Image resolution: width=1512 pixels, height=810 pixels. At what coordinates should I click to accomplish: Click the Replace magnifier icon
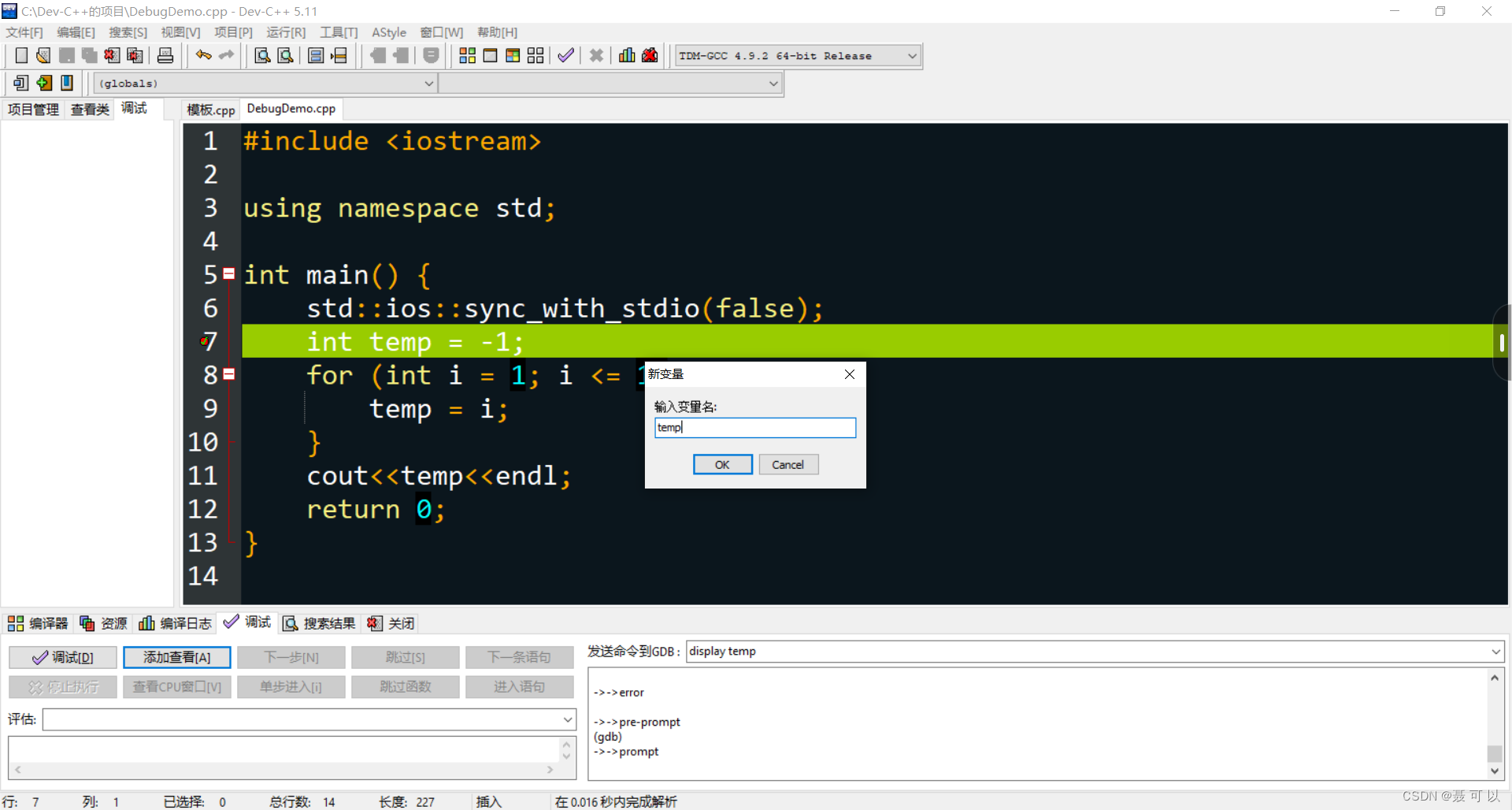coord(286,55)
